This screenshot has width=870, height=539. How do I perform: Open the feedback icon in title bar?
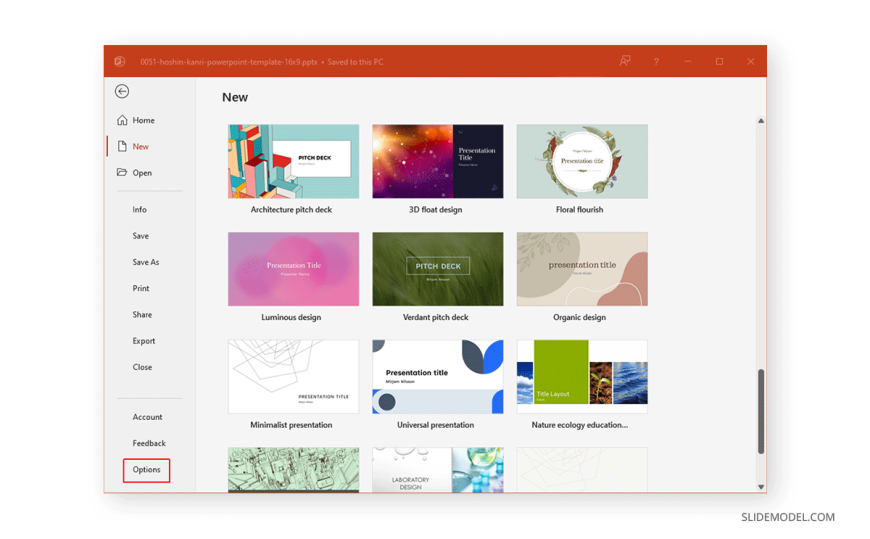coord(625,61)
